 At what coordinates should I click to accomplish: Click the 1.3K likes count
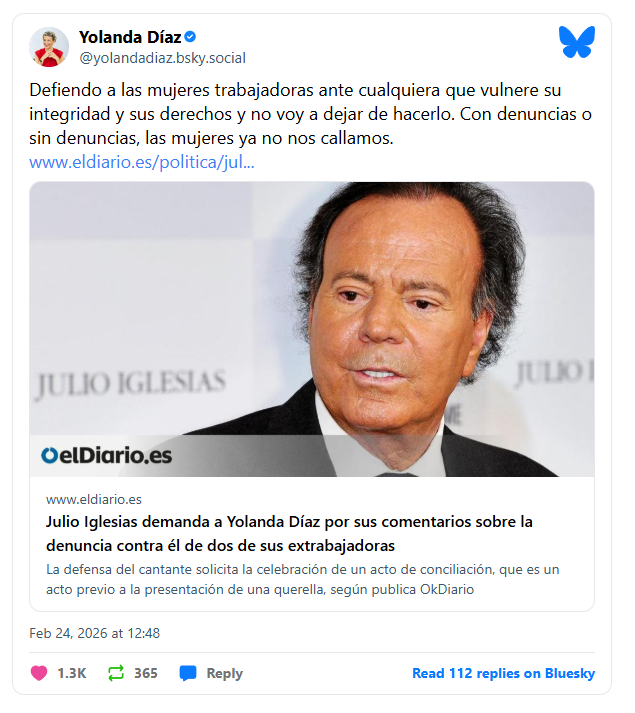[72, 673]
